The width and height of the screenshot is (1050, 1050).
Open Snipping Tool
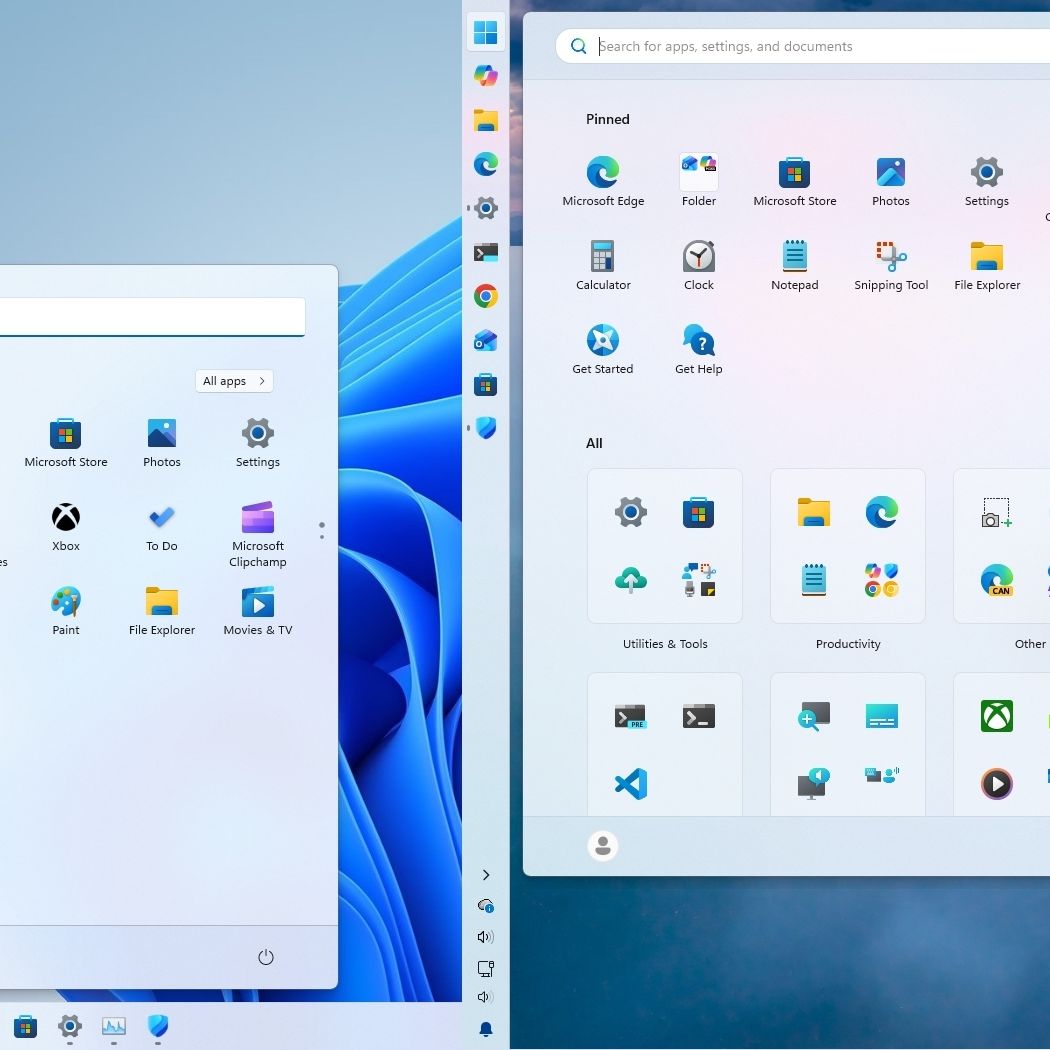891,266
